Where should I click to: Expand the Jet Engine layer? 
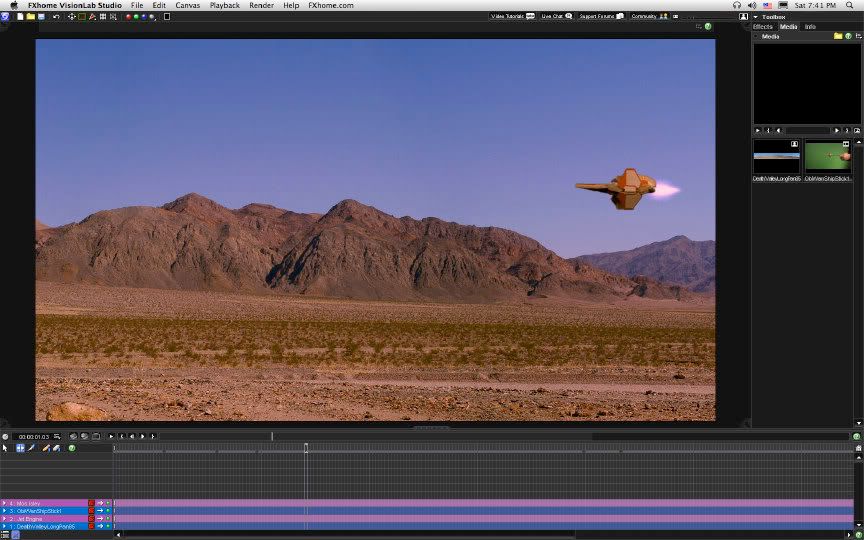tap(4, 519)
